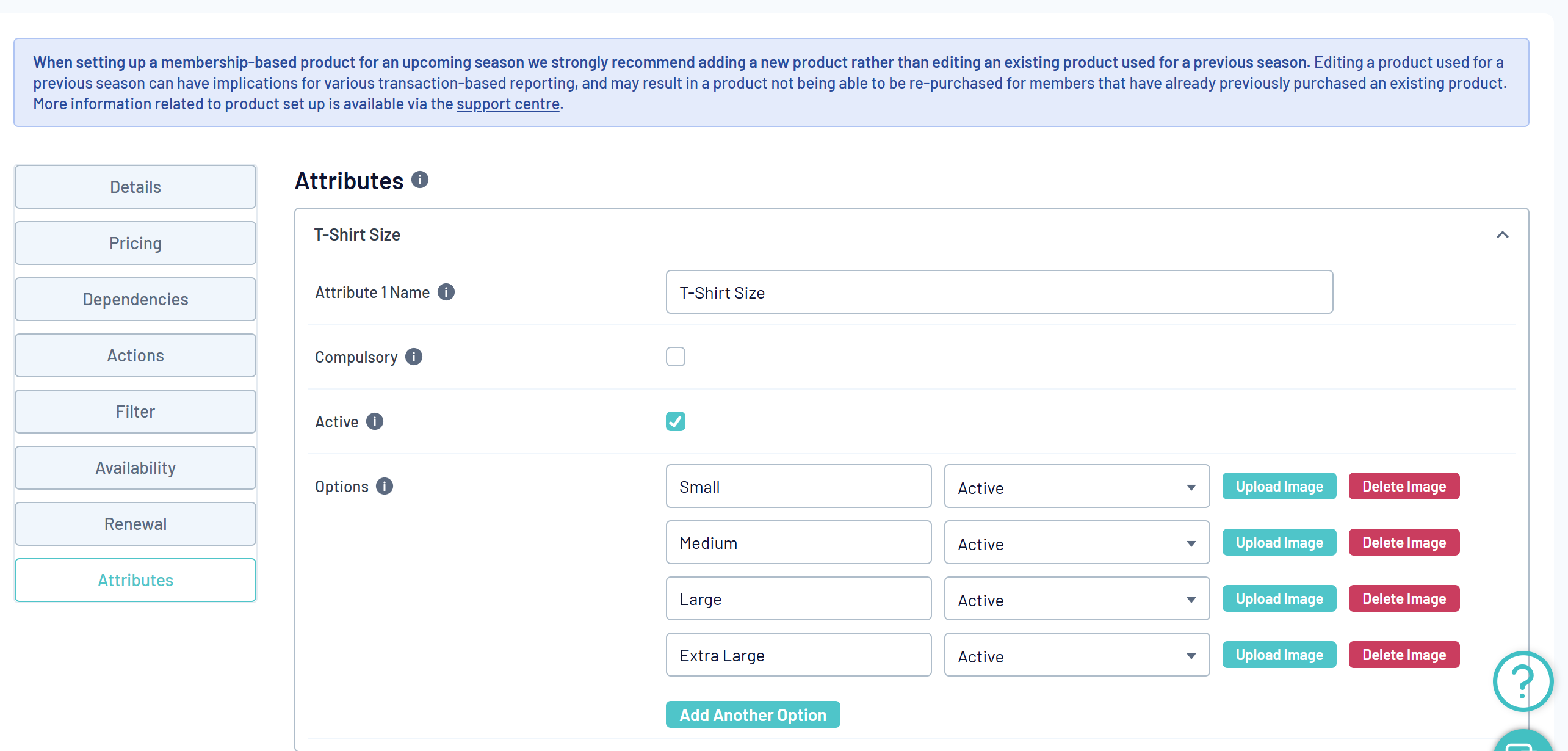The height and width of the screenshot is (751, 1568).
Task: Uncheck the Active attribute checkbox
Action: (675, 421)
